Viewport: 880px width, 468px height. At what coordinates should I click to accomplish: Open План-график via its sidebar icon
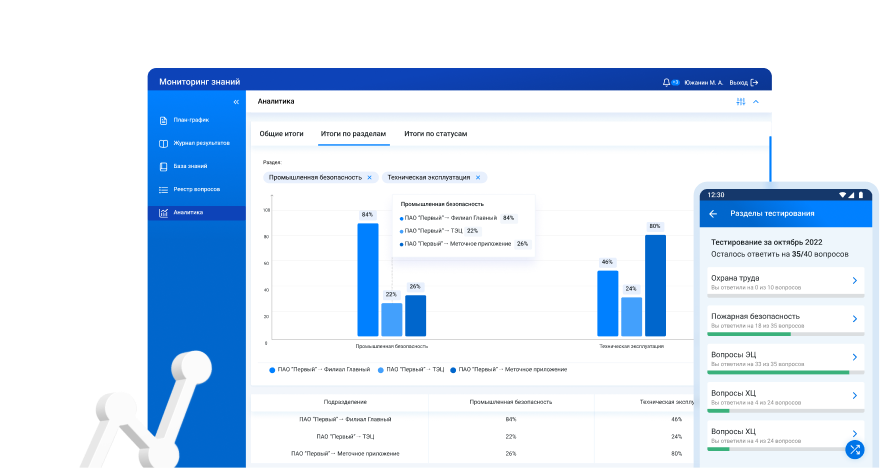click(x=163, y=120)
